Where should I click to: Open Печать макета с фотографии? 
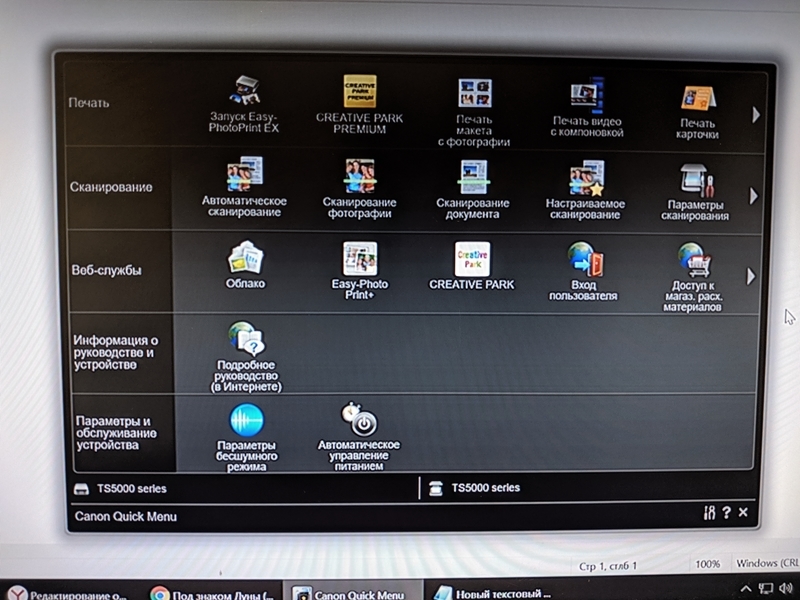click(x=474, y=94)
